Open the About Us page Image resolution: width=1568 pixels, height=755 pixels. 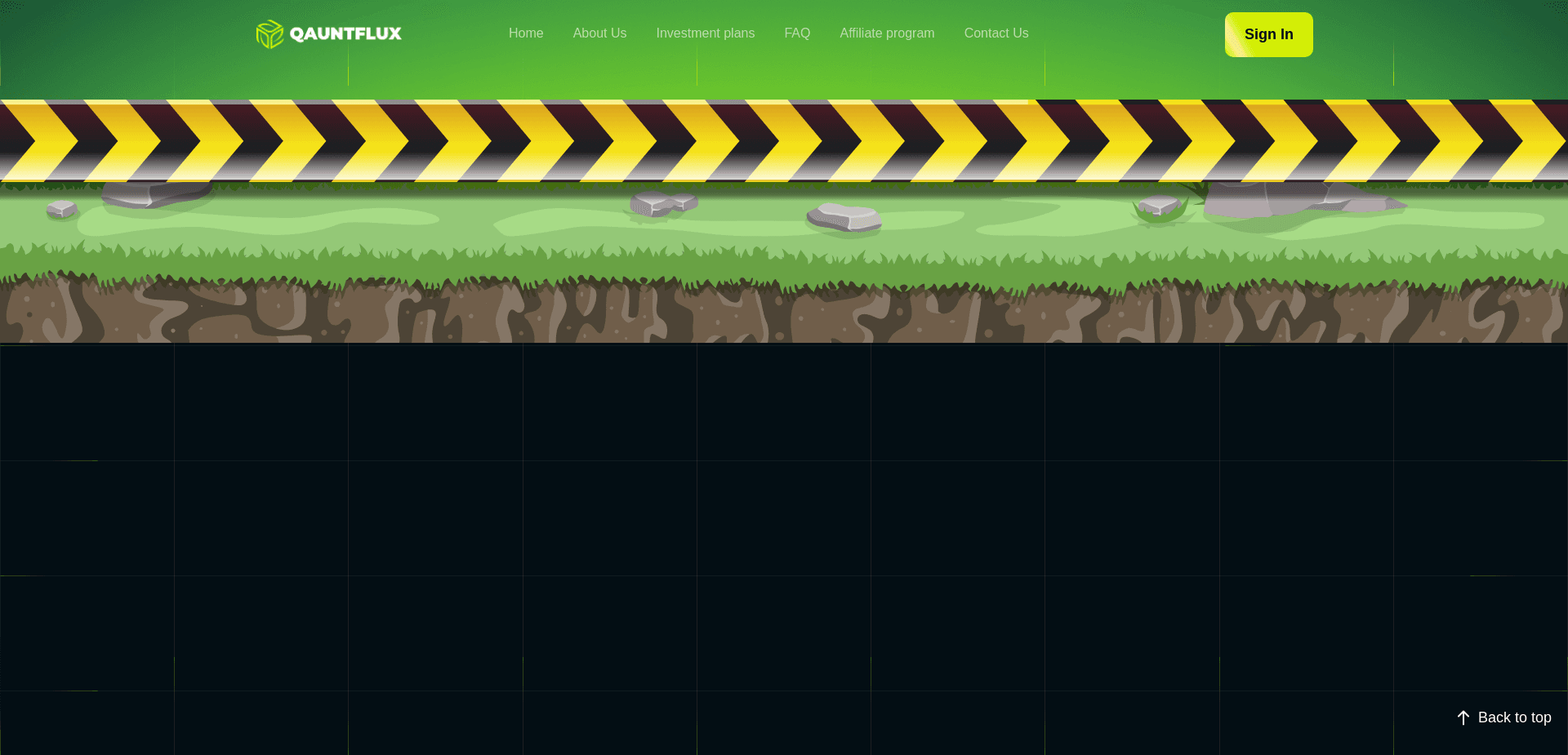click(599, 33)
